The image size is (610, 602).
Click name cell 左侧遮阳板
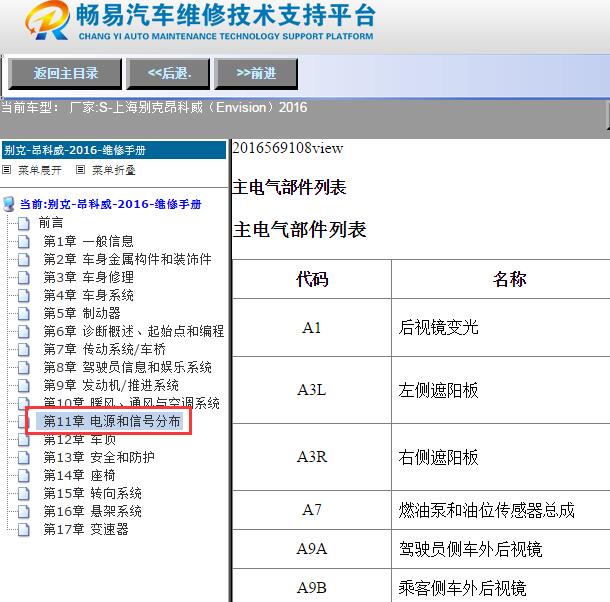pyautogui.click(x=501, y=390)
